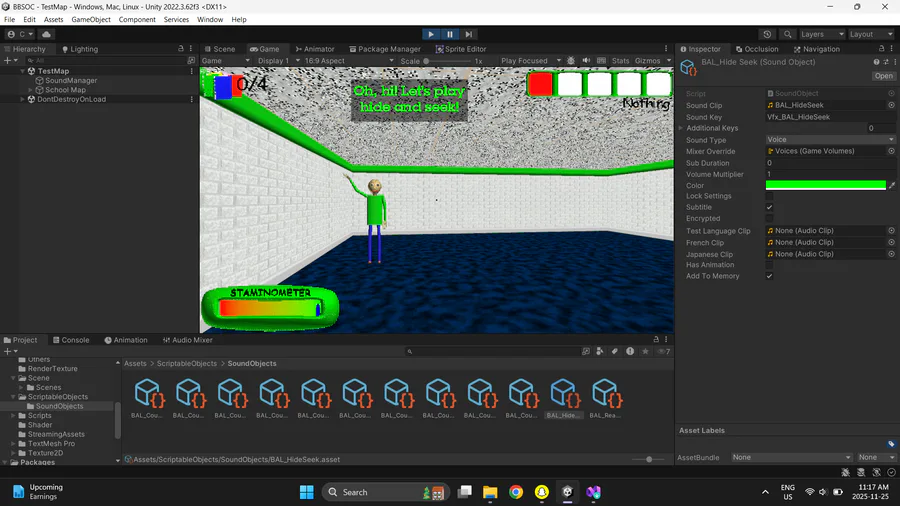This screenshot has width=900, height=506.
Task: Adjust the Project icon size slider
Action: pos(649,460)
